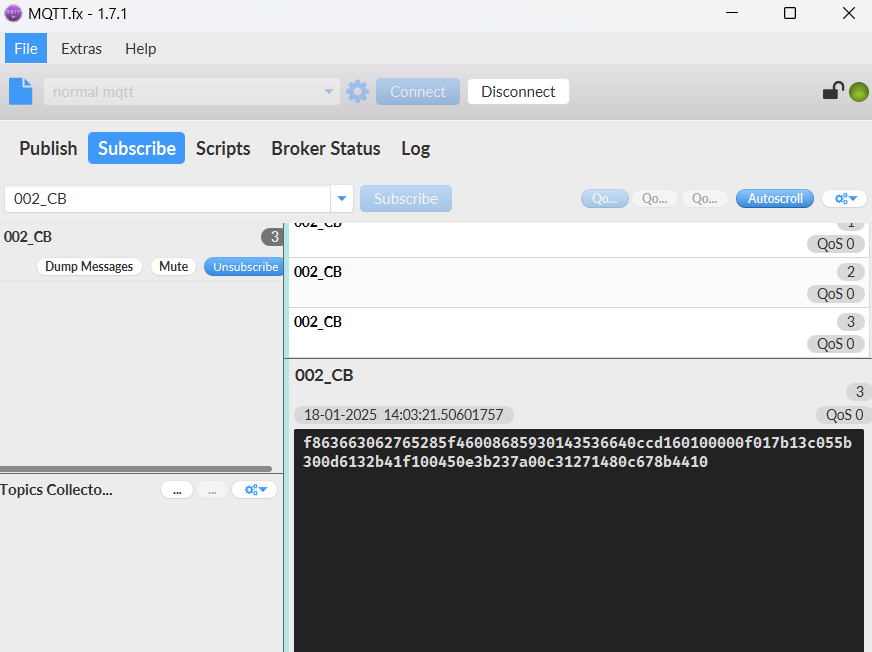Select the second QoS toggle button

[655, 199]
